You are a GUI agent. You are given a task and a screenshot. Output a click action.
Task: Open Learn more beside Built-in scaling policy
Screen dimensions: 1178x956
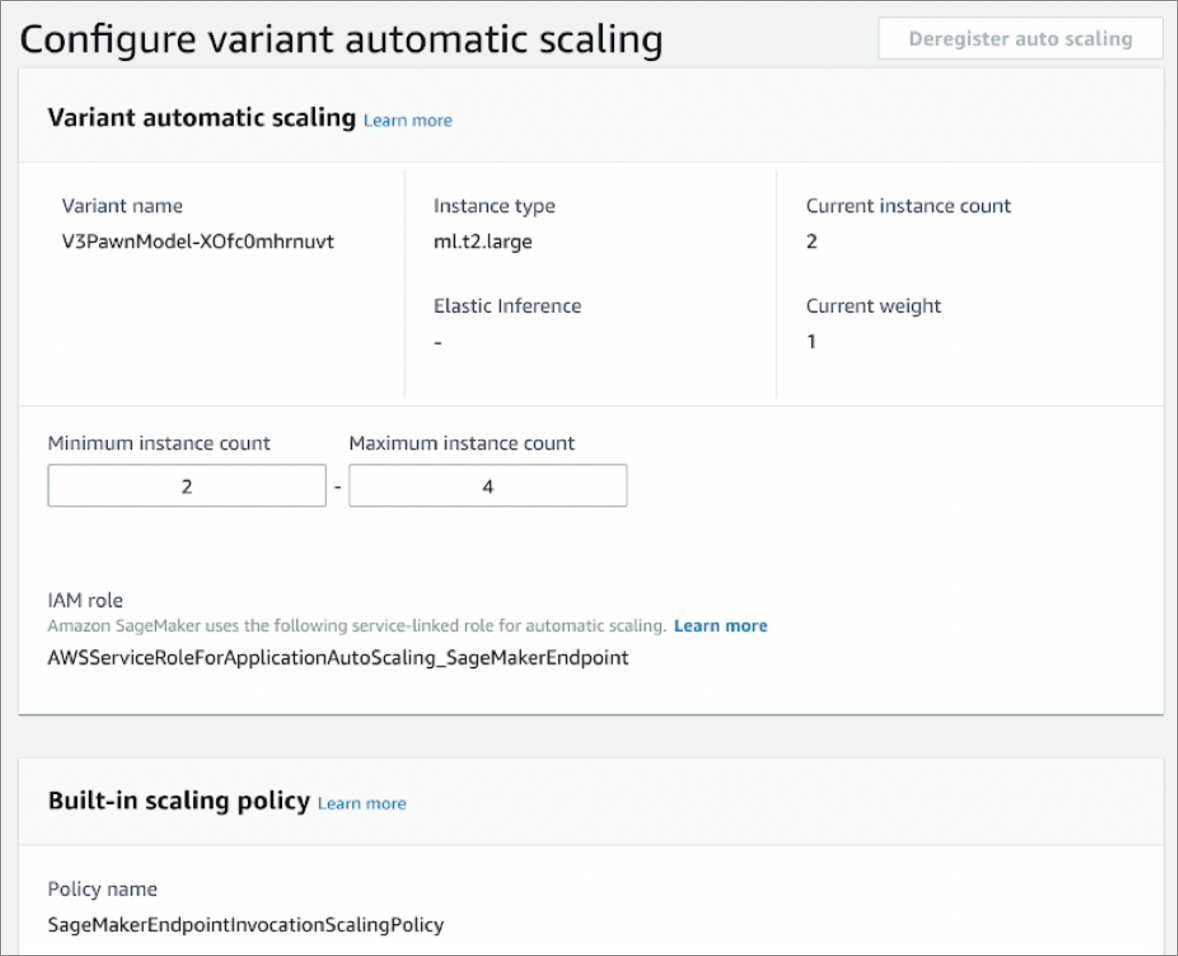point(361,803)
